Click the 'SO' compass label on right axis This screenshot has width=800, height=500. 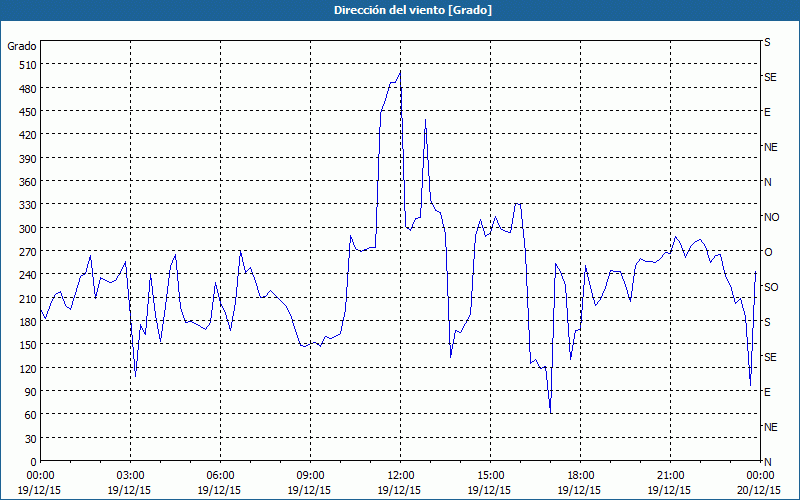point(771,287)
